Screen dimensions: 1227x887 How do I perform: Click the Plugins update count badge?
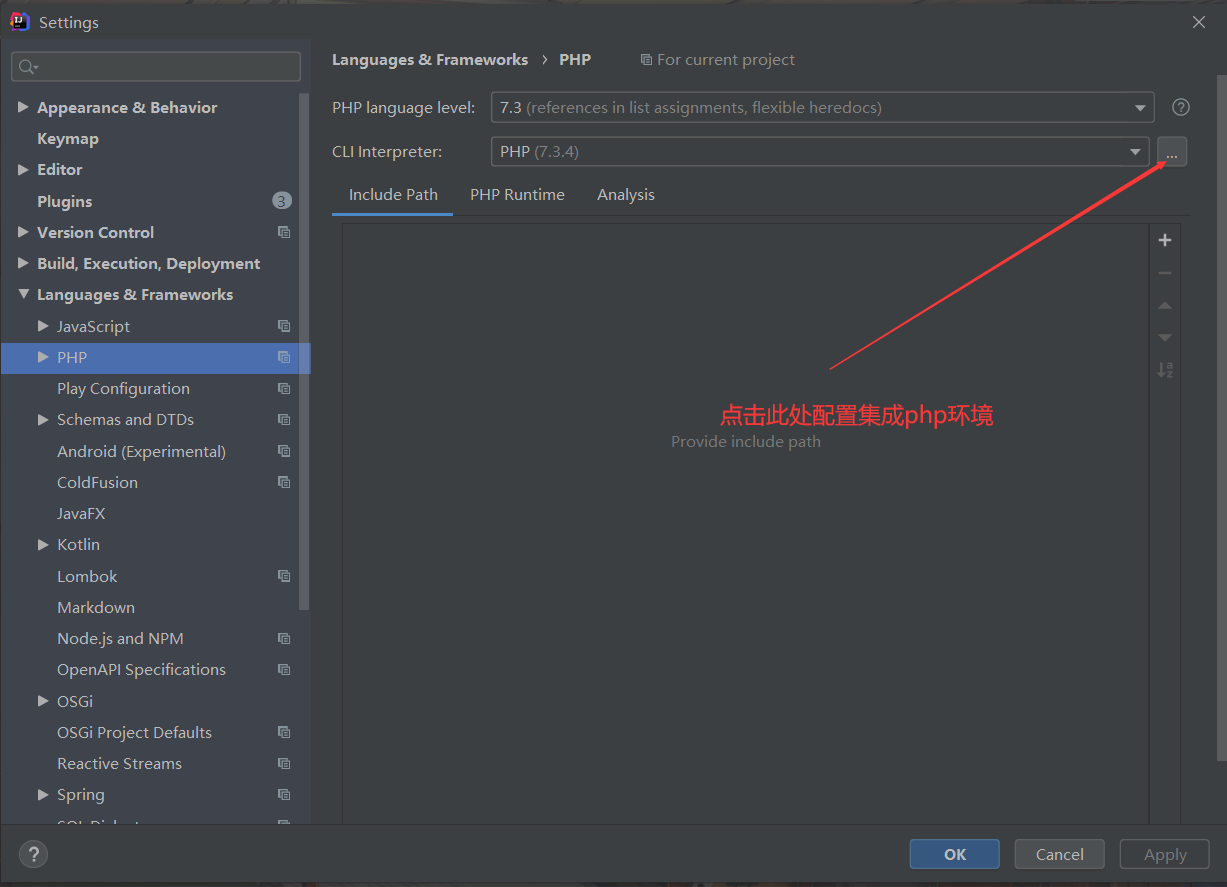pyautogui.click(x=281, y=201)
